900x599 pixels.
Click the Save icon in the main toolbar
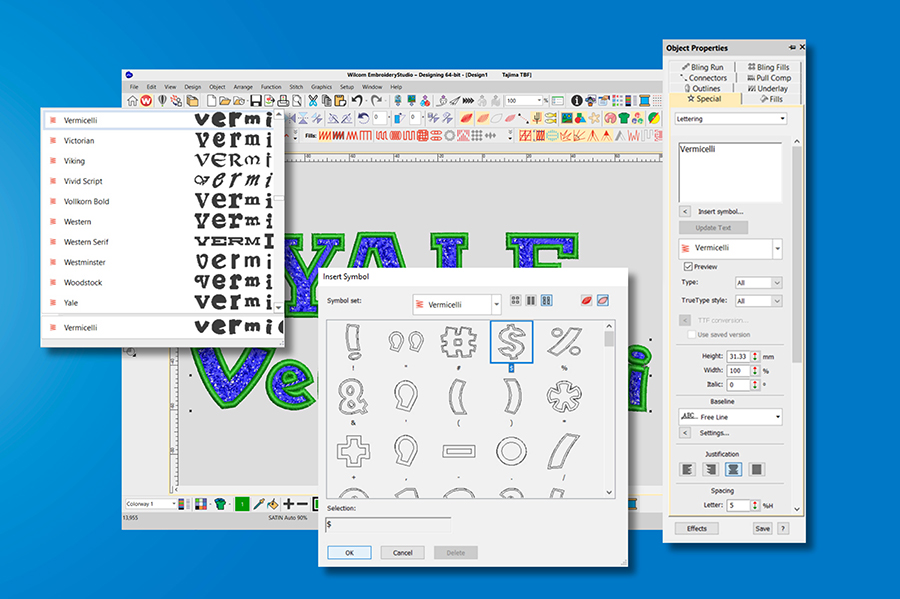256,101
